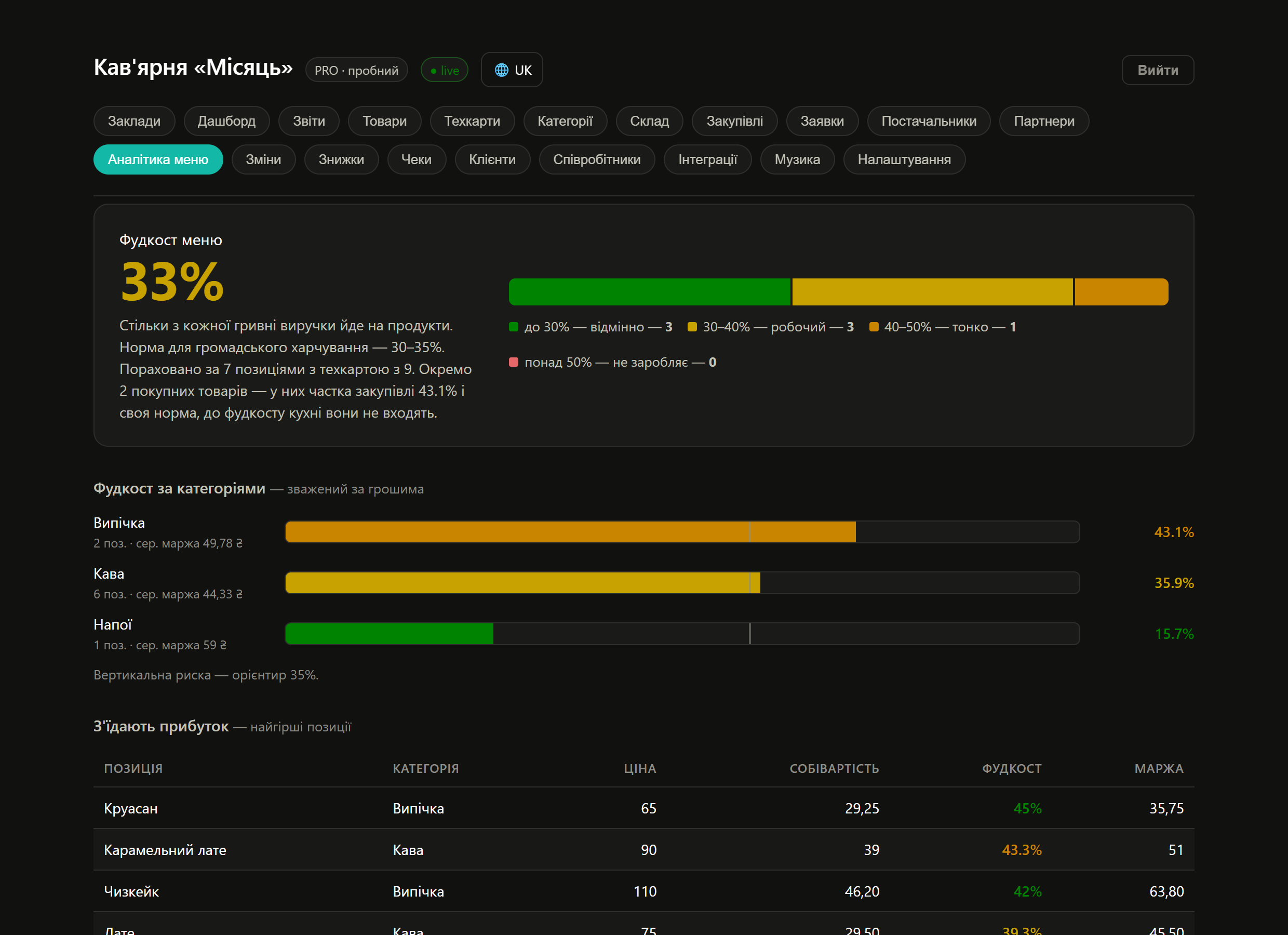This screenshot has width=1288, height=935.
Task: Click the 45% foodcost of Круасан
Action: (x=1027, y=808)
